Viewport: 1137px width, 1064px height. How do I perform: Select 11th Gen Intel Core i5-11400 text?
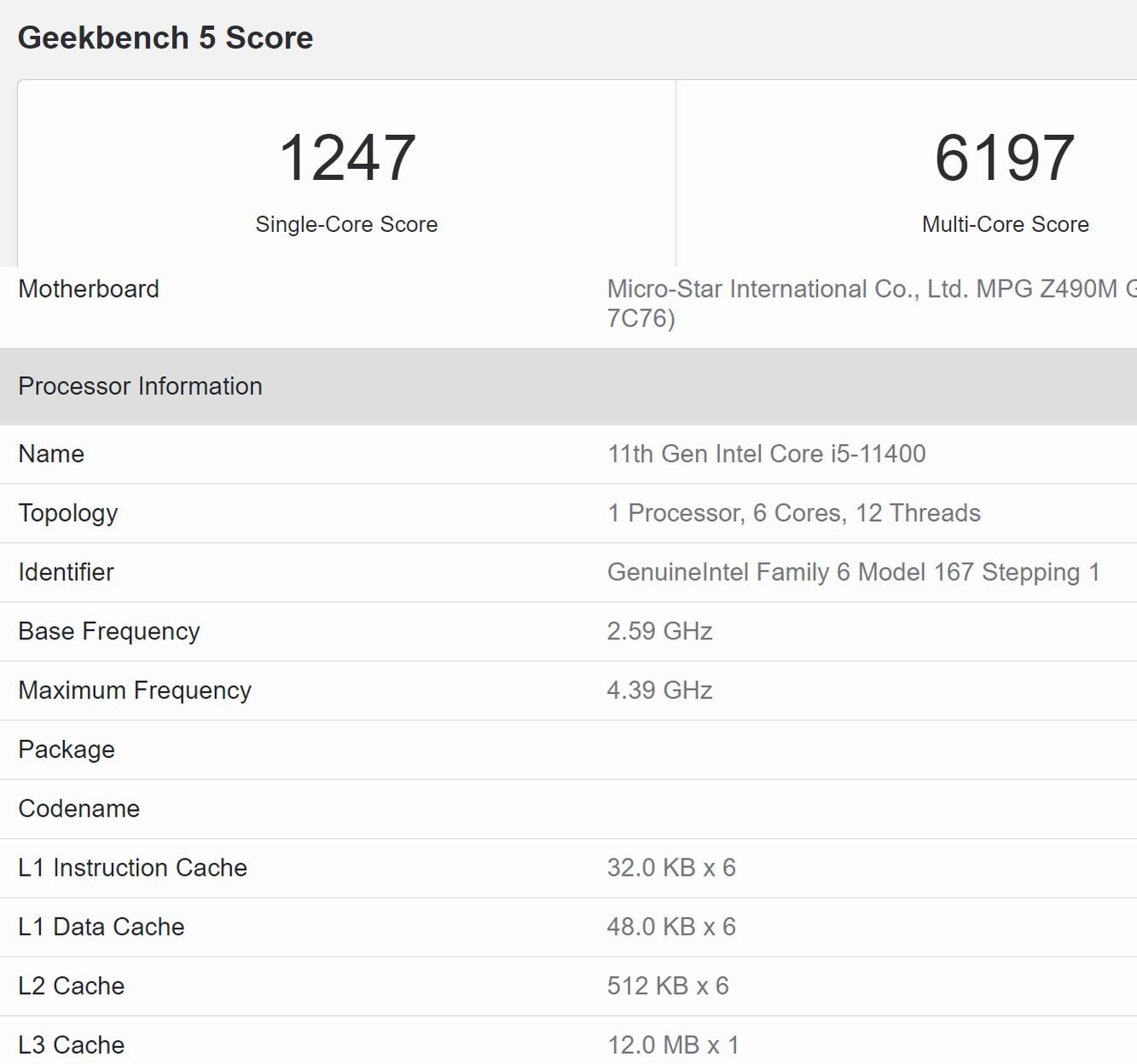(766, 454)
